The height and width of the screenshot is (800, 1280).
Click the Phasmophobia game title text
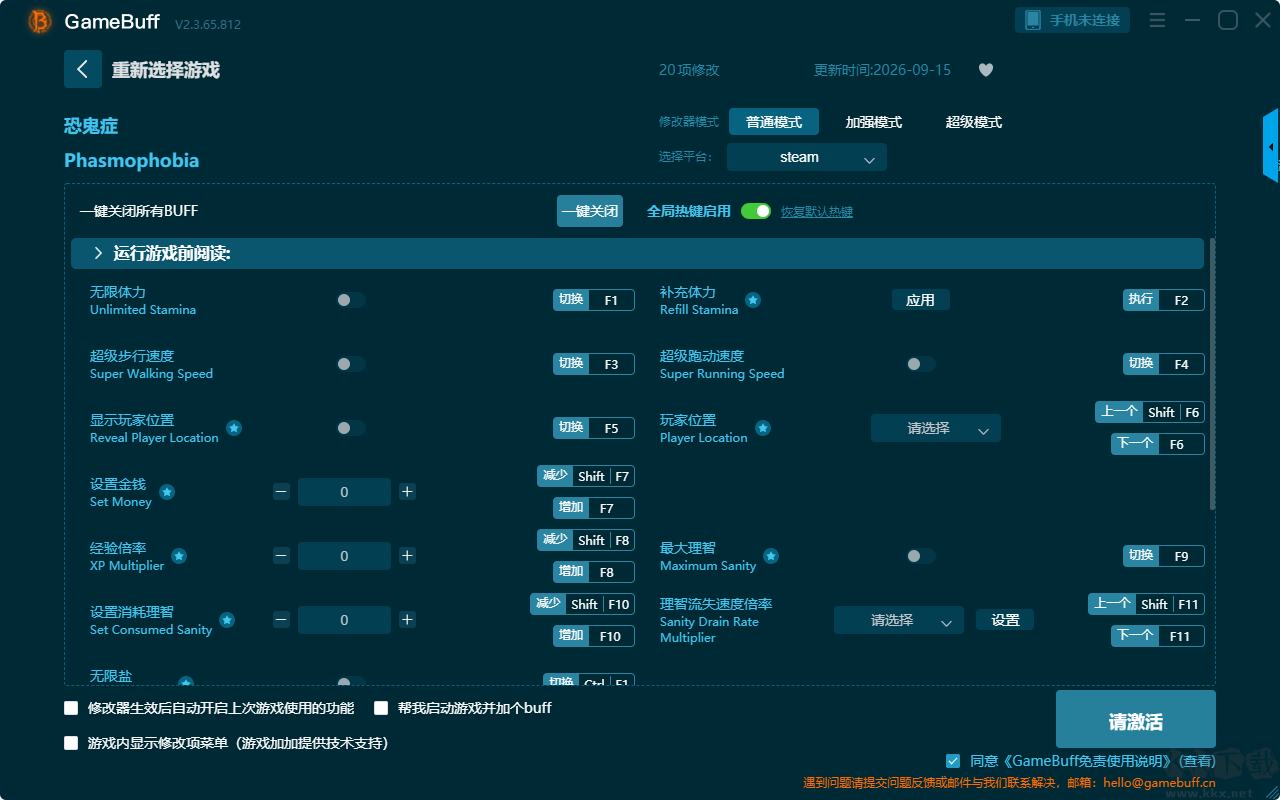[132, 161]
